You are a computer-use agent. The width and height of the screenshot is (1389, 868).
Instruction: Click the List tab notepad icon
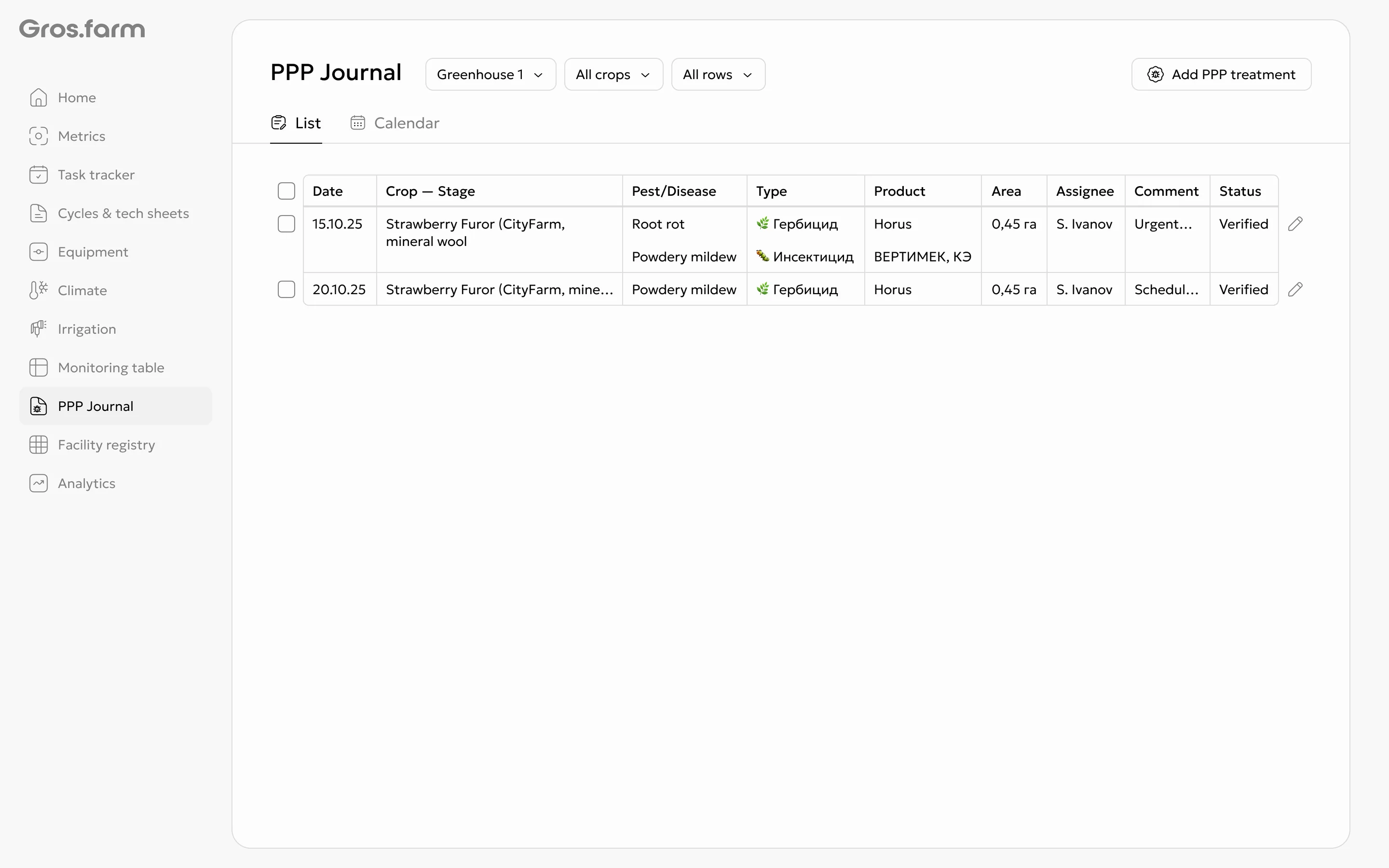click(278, 123)
